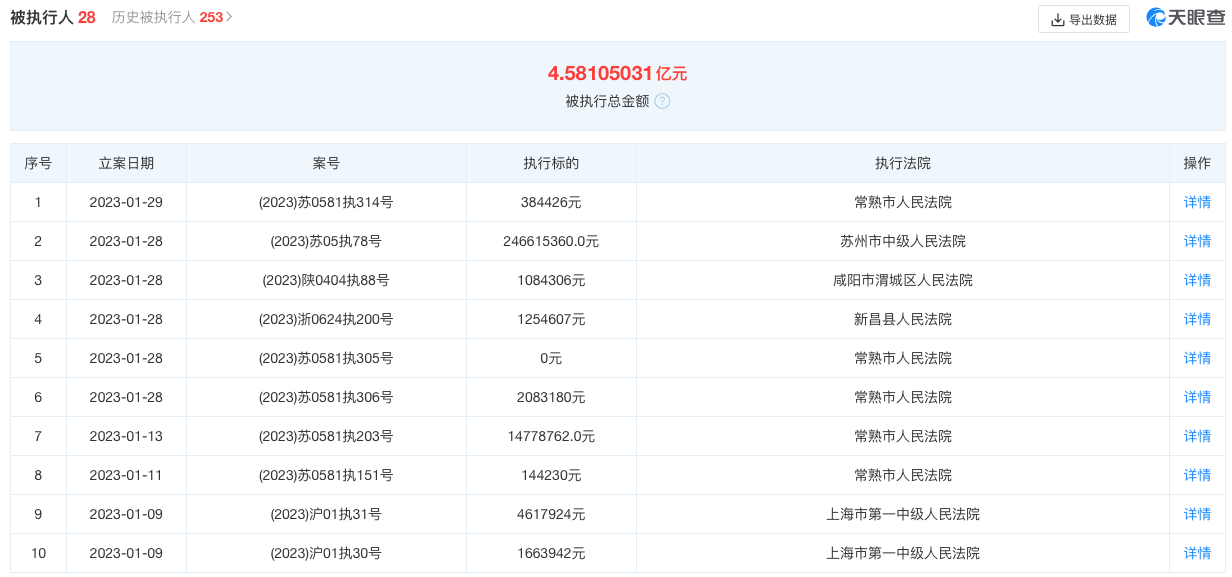Click the 执行标的 column header
Screen dimensions: 1232x577
click(551, 163)
